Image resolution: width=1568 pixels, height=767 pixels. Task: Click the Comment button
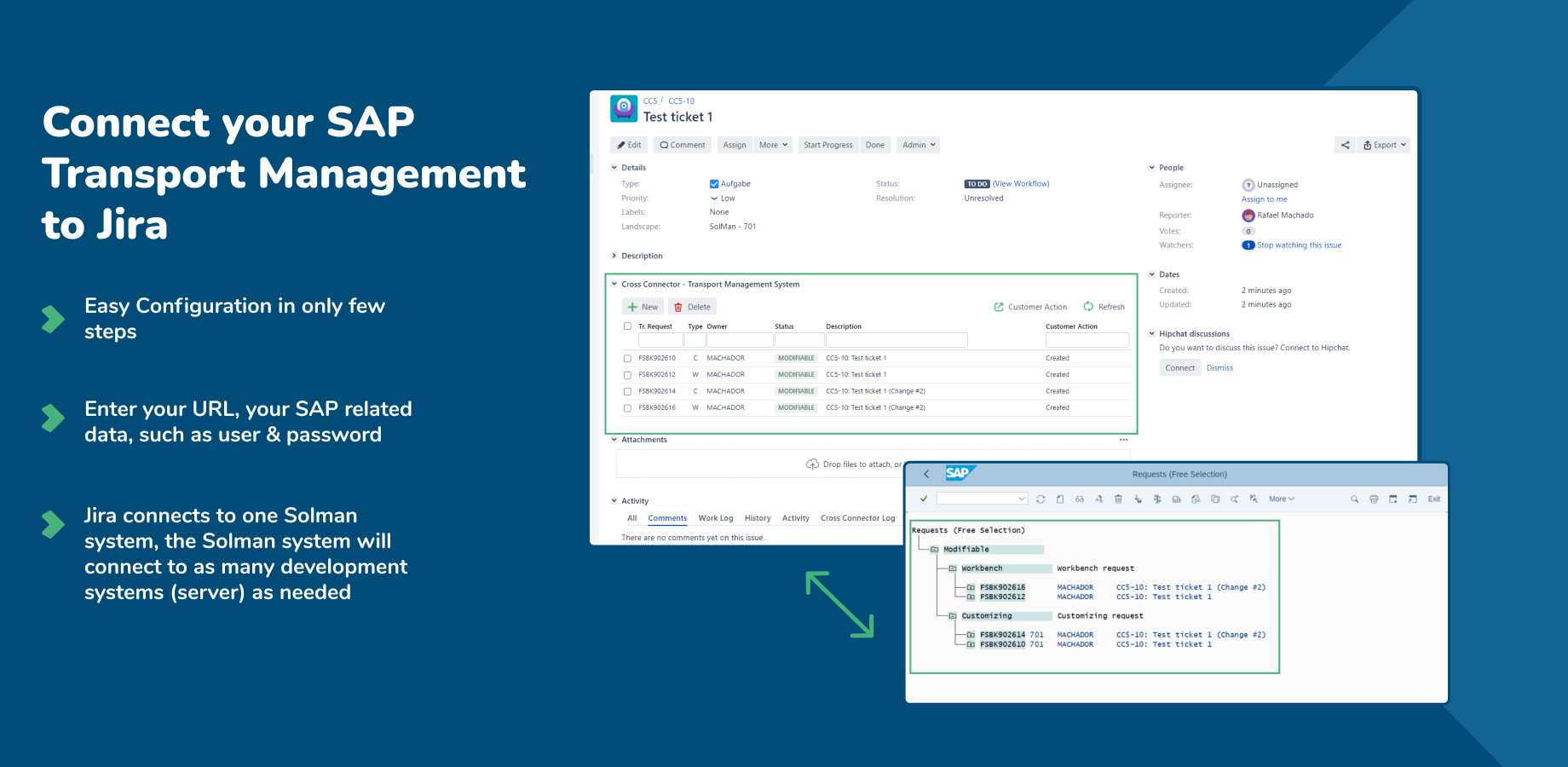point(683,145)
